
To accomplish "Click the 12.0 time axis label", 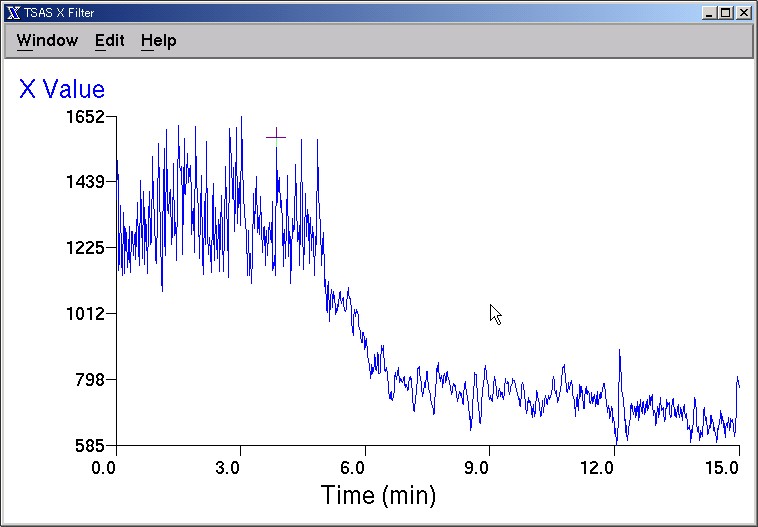I will [x=598, y=468].
